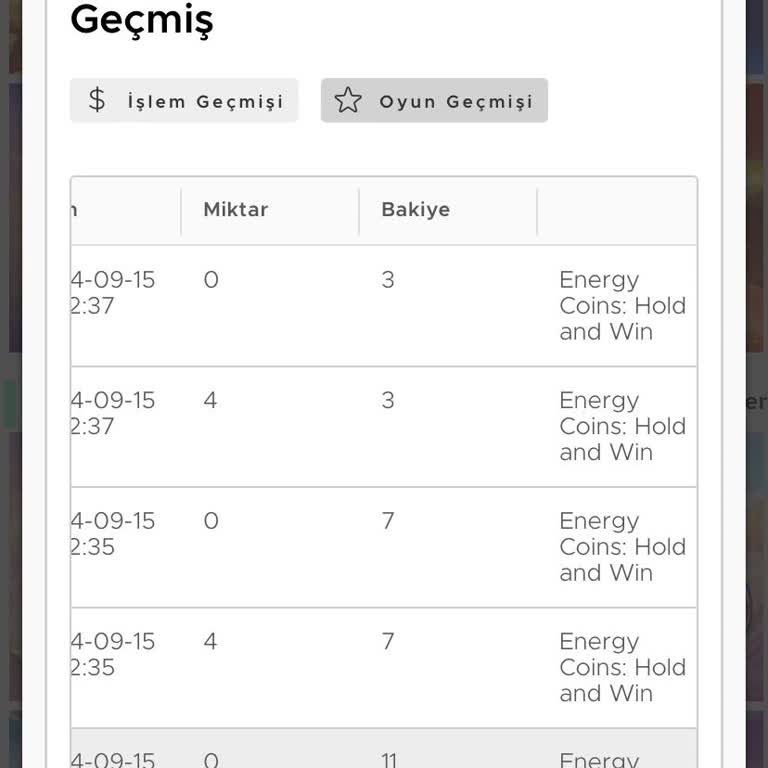
Task: Click the first row's balance value 3
Action: (388, 280)
